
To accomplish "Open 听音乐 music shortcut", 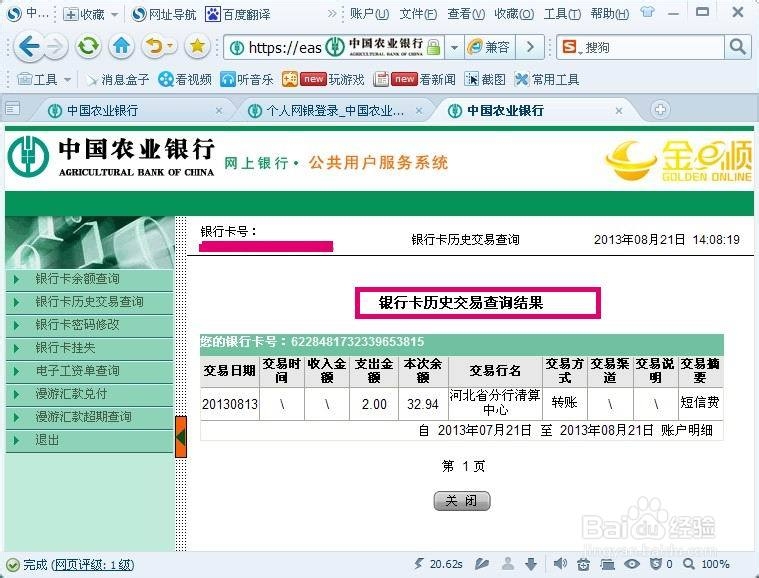I will click(x=247, y=79).
